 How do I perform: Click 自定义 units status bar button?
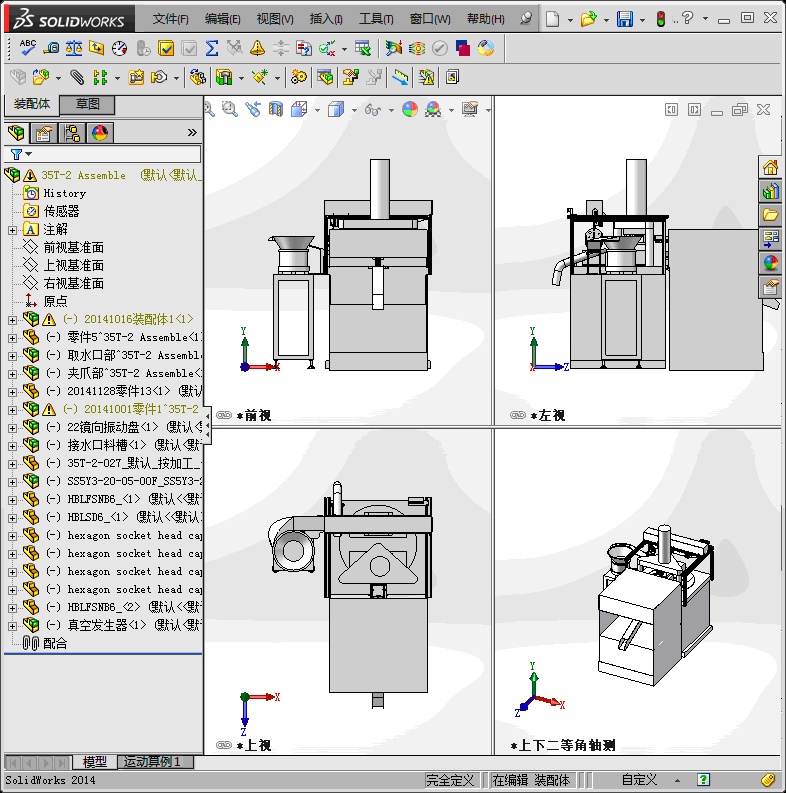[x=639, y=780]
